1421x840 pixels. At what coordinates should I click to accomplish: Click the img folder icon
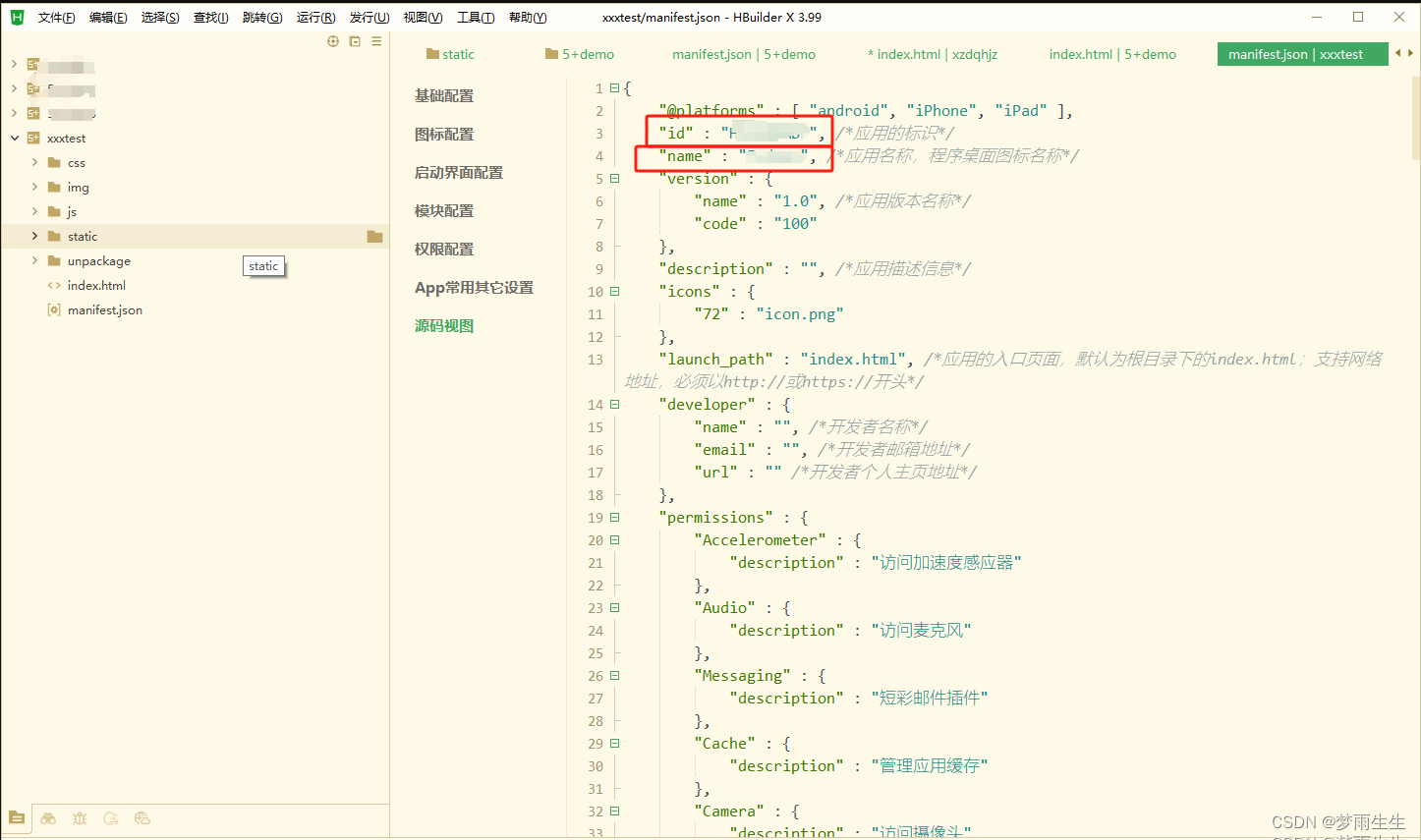pyautogui.click(x=55, y=188)
